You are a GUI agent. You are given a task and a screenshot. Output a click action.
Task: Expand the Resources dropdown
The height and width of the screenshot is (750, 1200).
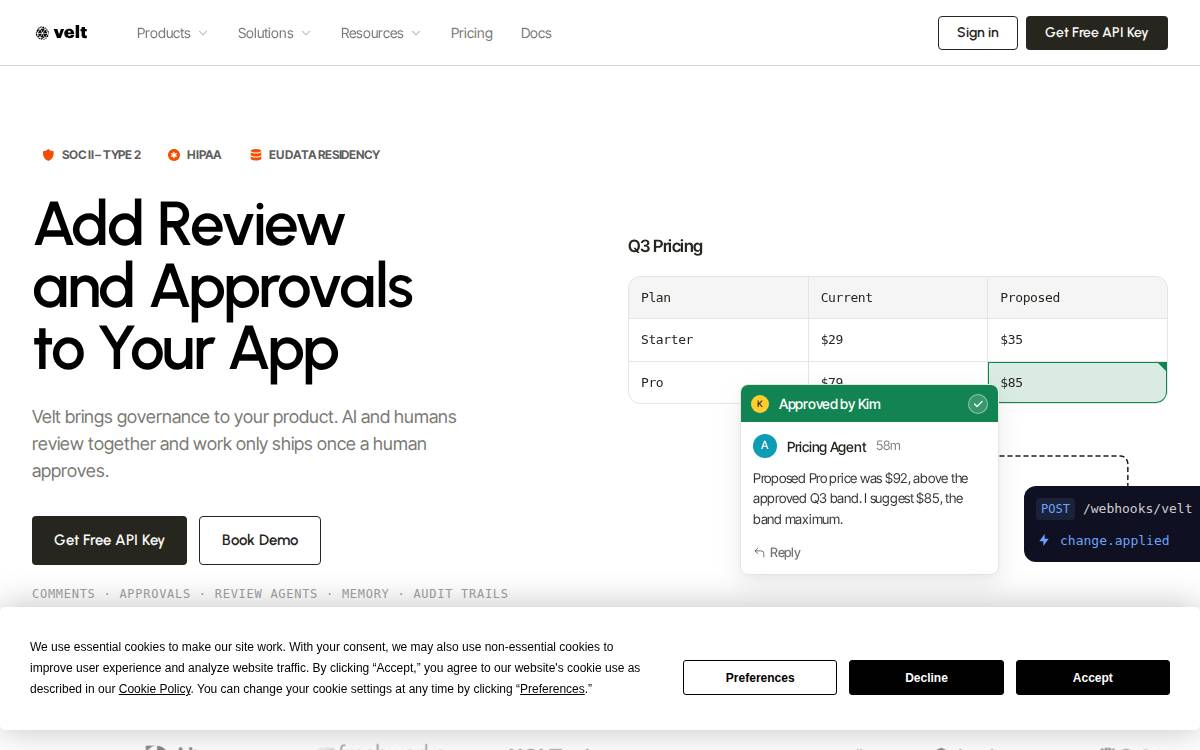coord(381,33)
